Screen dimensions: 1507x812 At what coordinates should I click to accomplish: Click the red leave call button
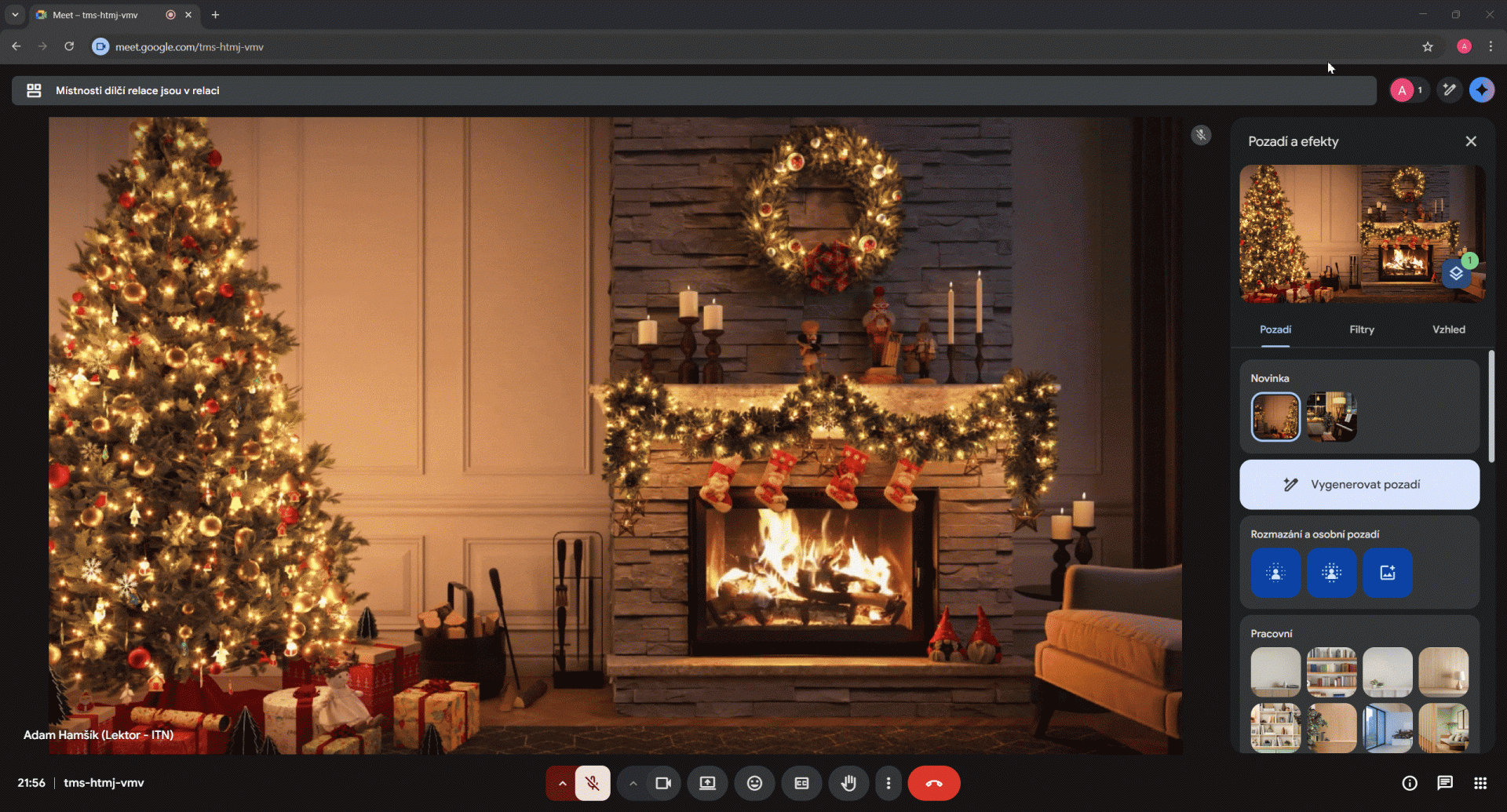click(934, 783)
